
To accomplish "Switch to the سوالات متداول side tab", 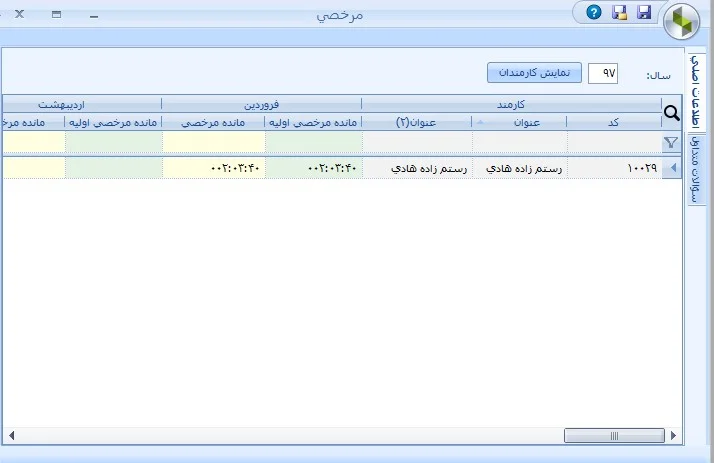I will 696,169.
